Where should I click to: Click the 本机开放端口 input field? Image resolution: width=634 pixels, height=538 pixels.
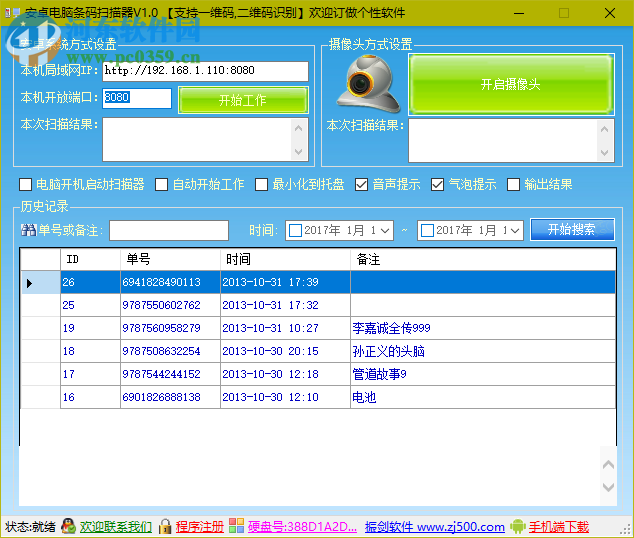137,98
